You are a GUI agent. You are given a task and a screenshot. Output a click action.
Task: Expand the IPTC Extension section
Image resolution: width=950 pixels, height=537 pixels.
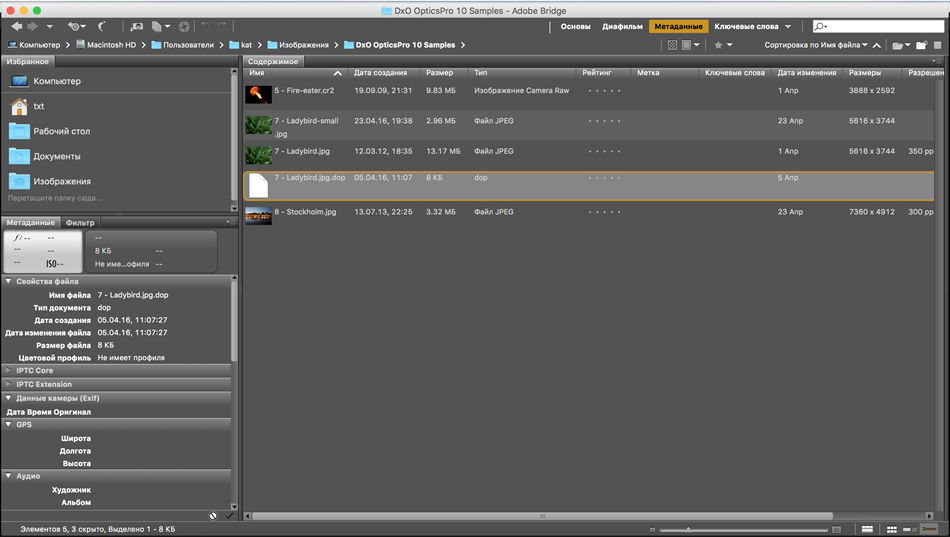coord(8,384)
